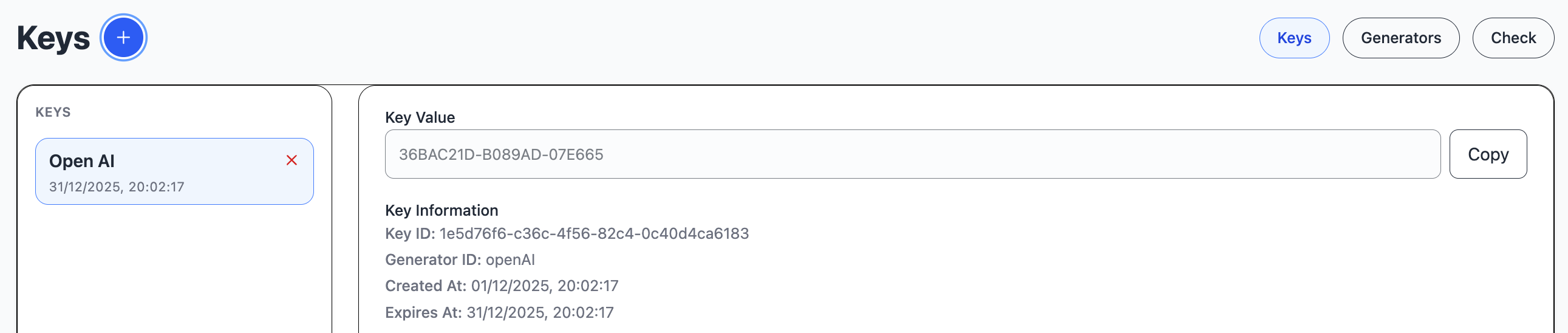This screenshot has width=1568, height=333.
Task: Click the Key Value field label
Action: point(420,117)
